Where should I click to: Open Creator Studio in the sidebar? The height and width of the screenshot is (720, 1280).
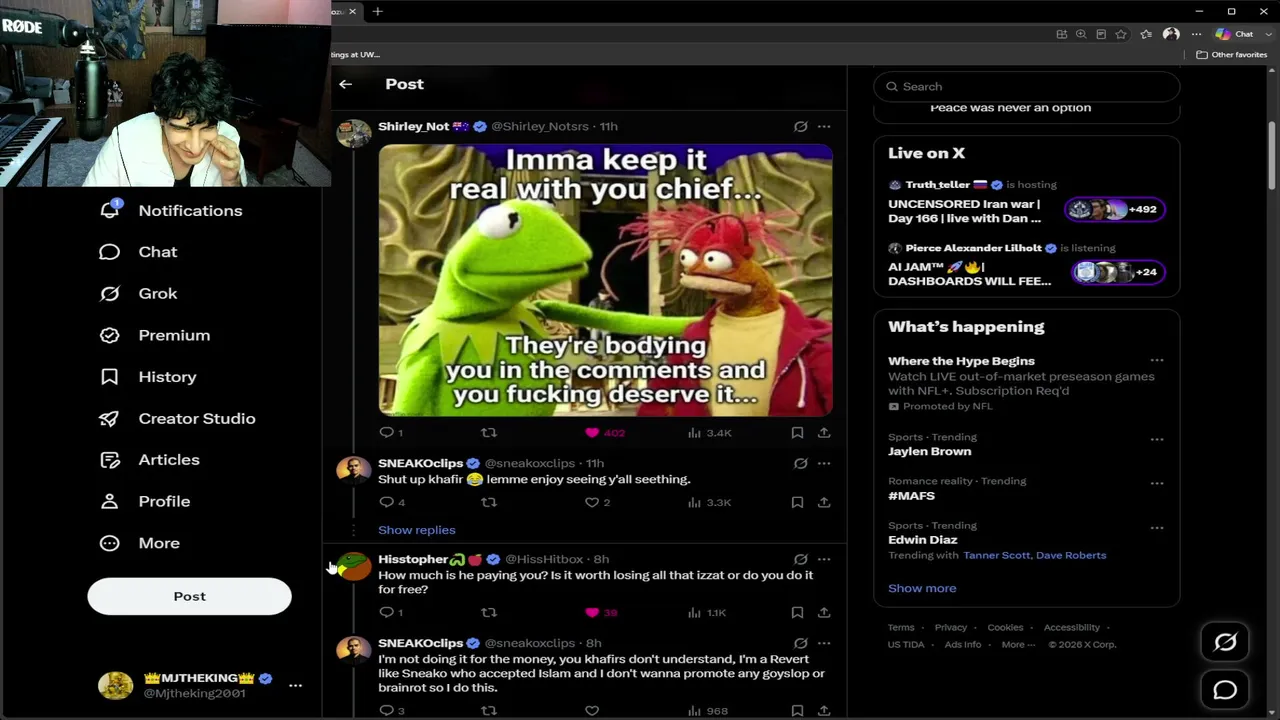(x=177, y=418)
